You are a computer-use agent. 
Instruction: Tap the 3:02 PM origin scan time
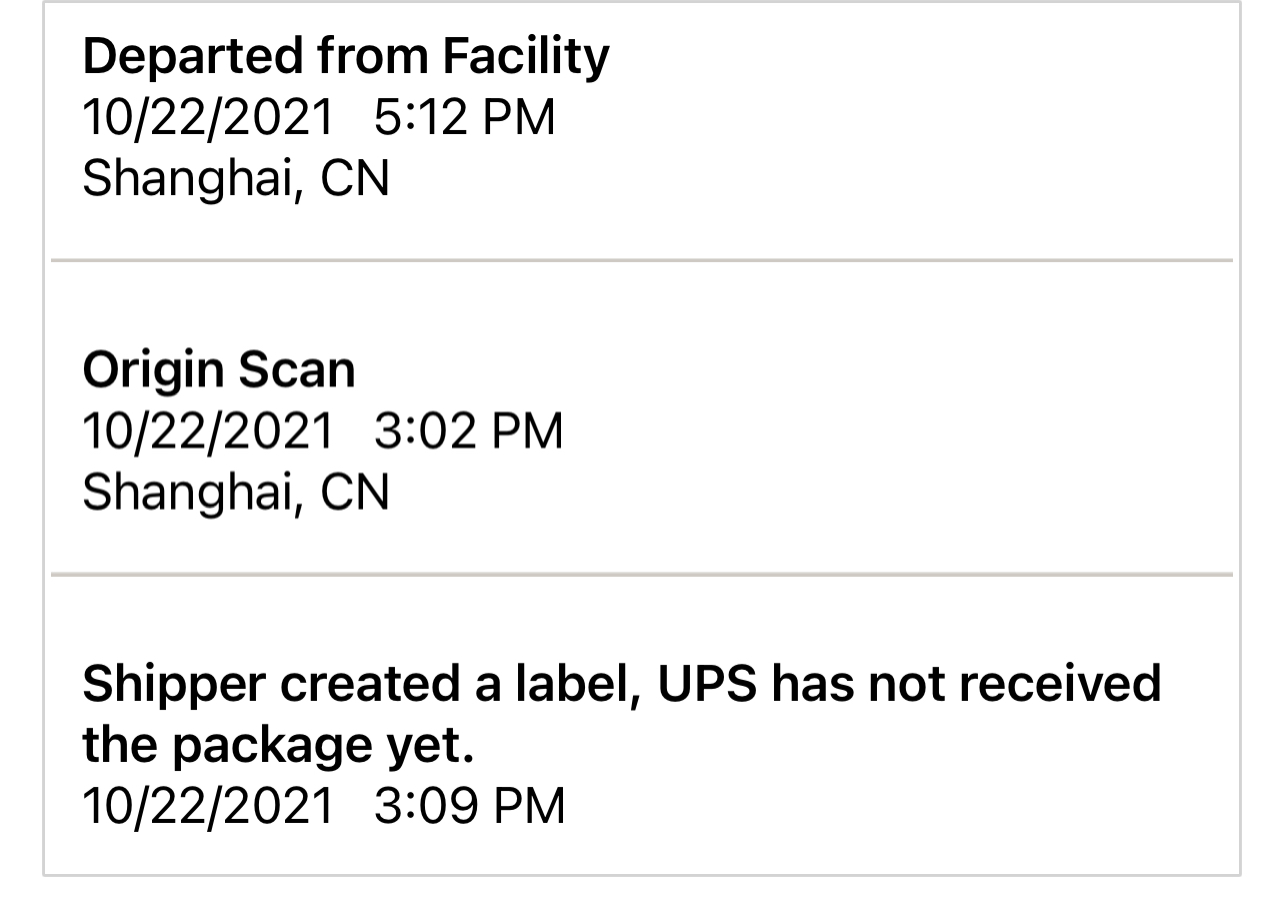tap(469, 431)
